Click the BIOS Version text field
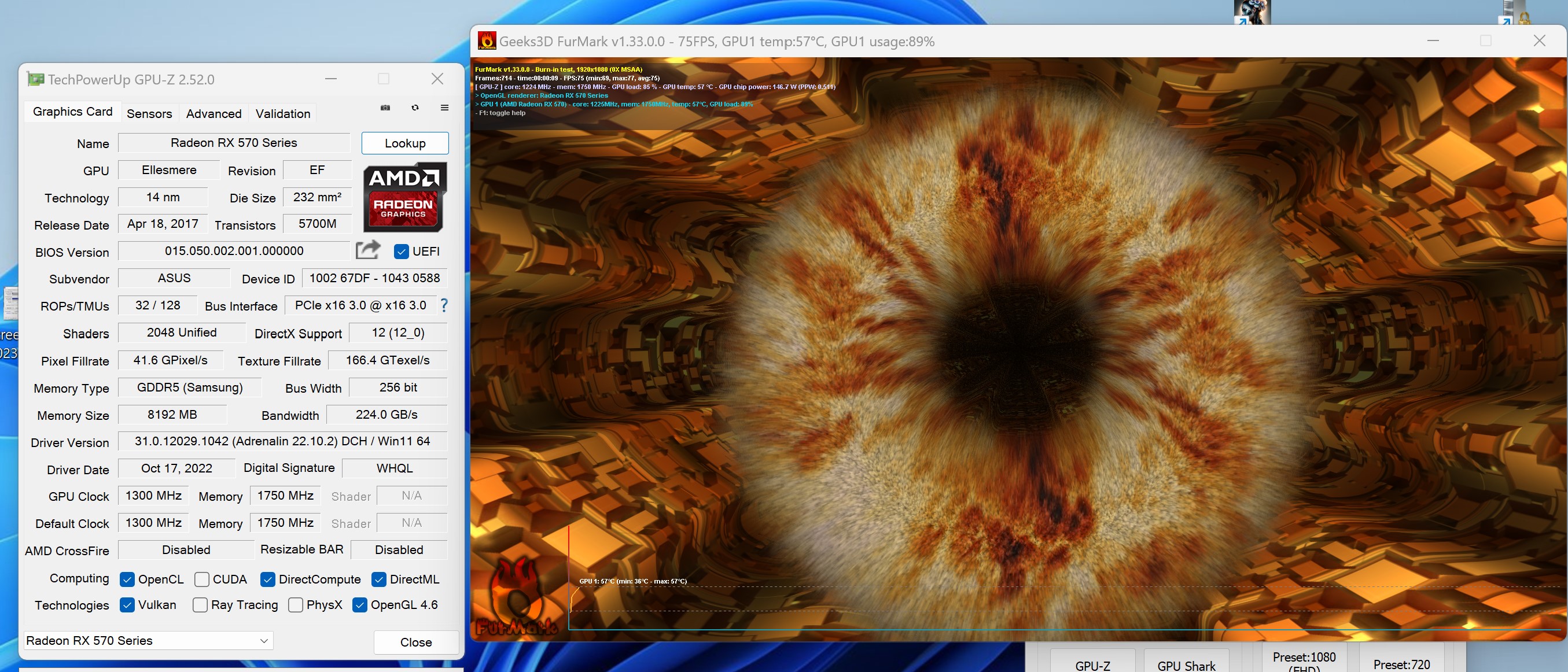This screenshot has height=672, width=1568. click(234, 251)
